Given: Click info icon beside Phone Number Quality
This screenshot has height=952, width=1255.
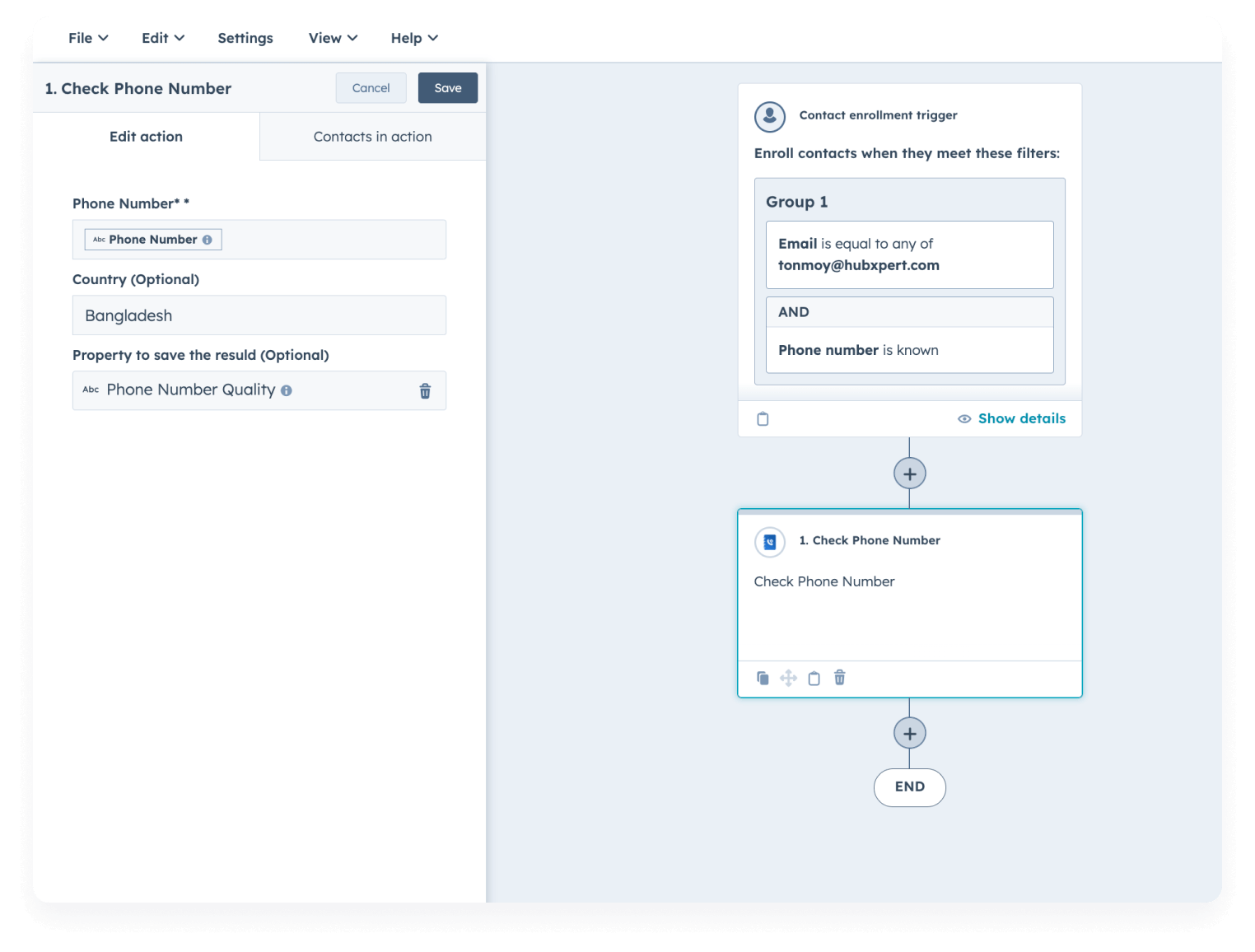Looking at the screenshot, I should pyautogui.click(x=287, y=390).
